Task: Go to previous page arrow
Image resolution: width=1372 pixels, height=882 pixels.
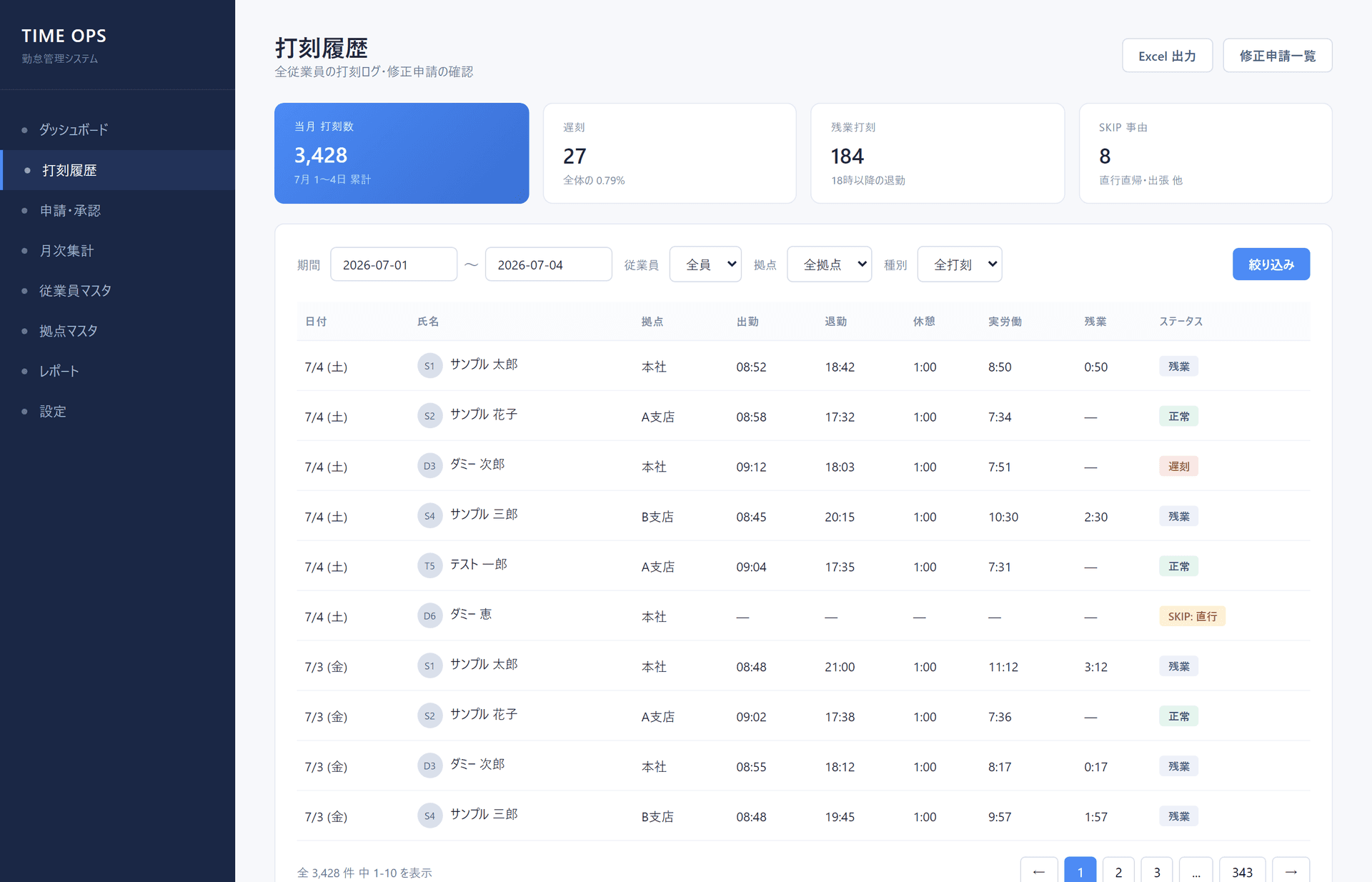Action: click(x=1039, y=871)
